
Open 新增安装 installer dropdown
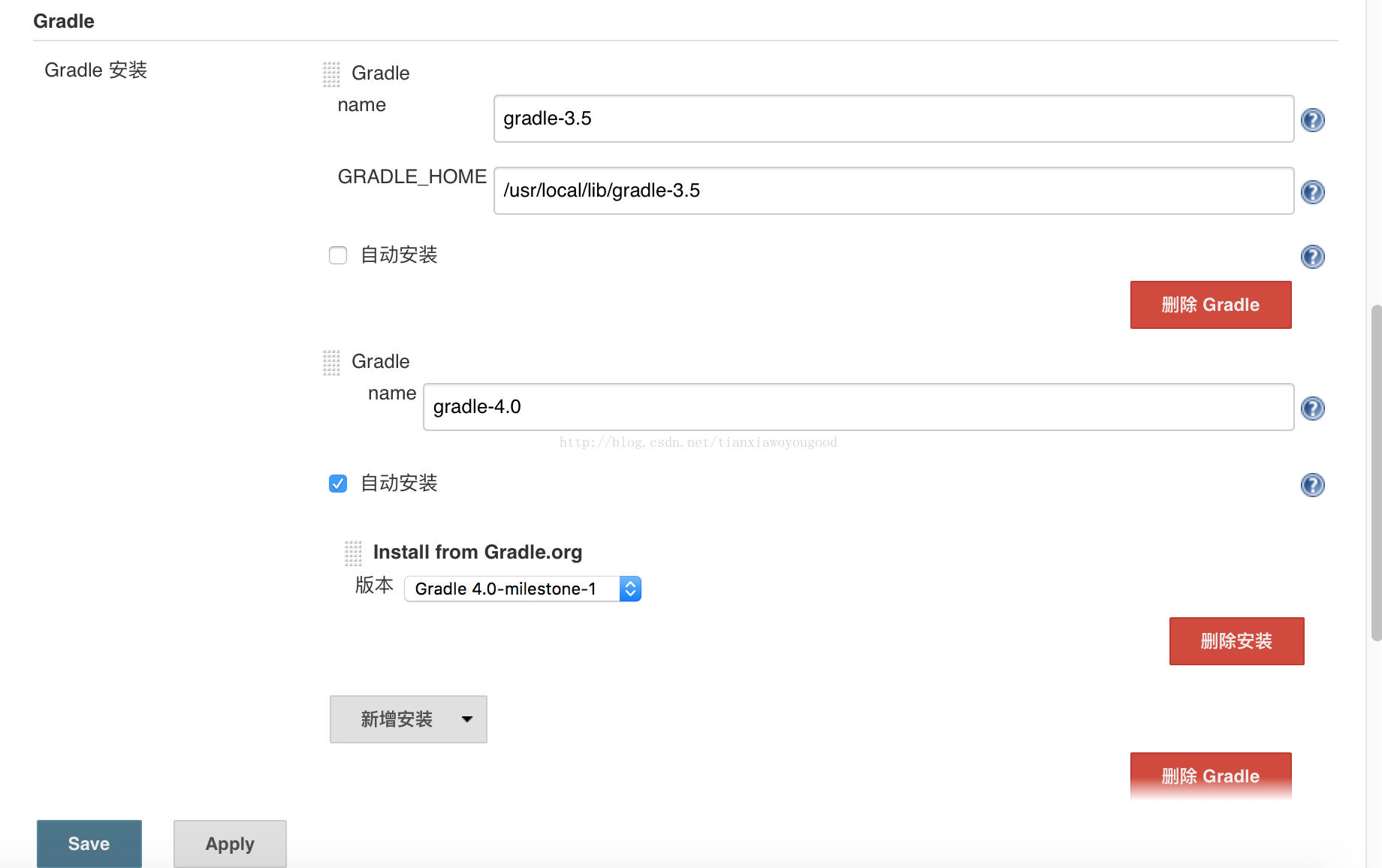tap(409, 719)
